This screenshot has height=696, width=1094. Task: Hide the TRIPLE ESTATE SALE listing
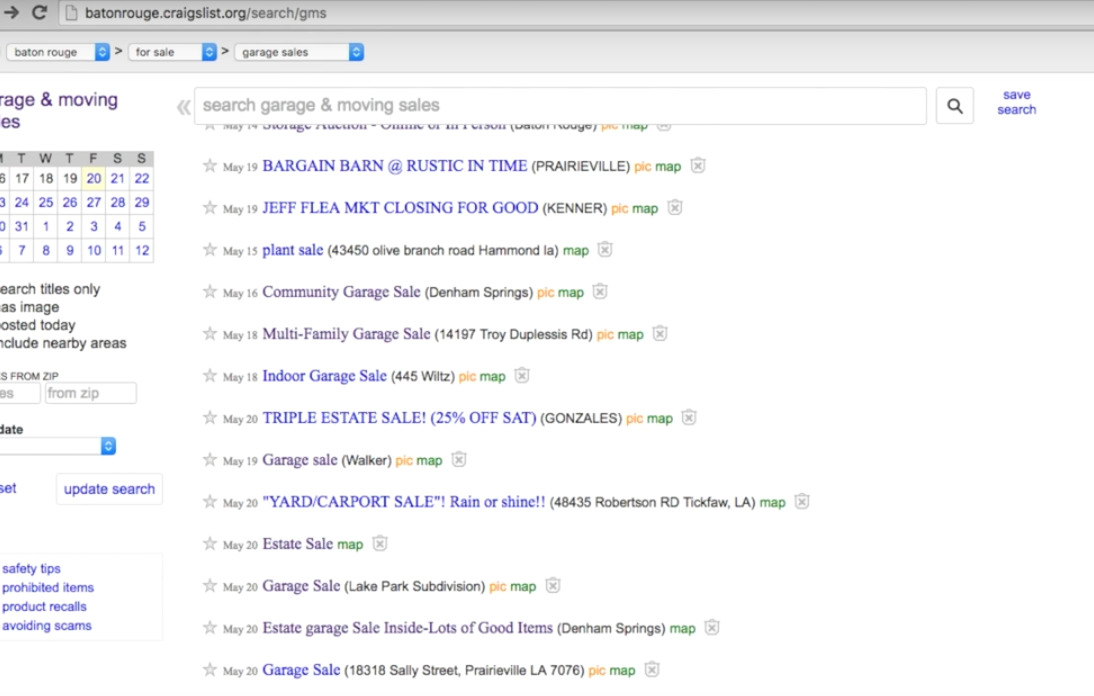(689, 418)
